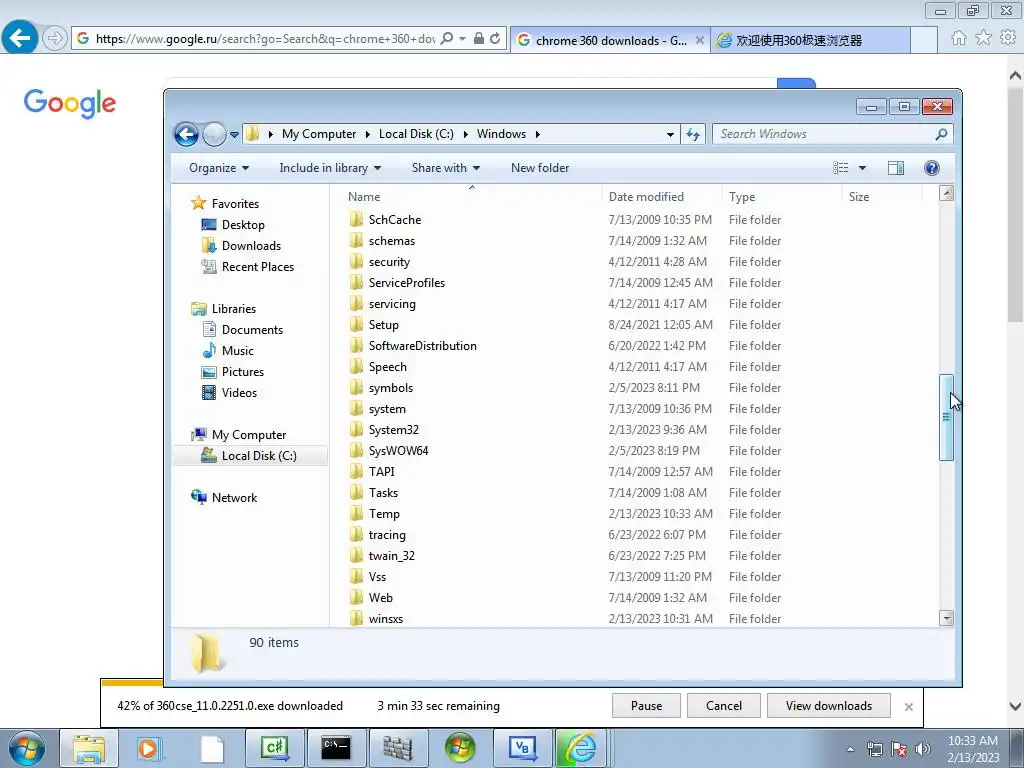1024x768 pixels.
Task: Open the command prompt taskbar icon
Action: click(x=336, y=748)
